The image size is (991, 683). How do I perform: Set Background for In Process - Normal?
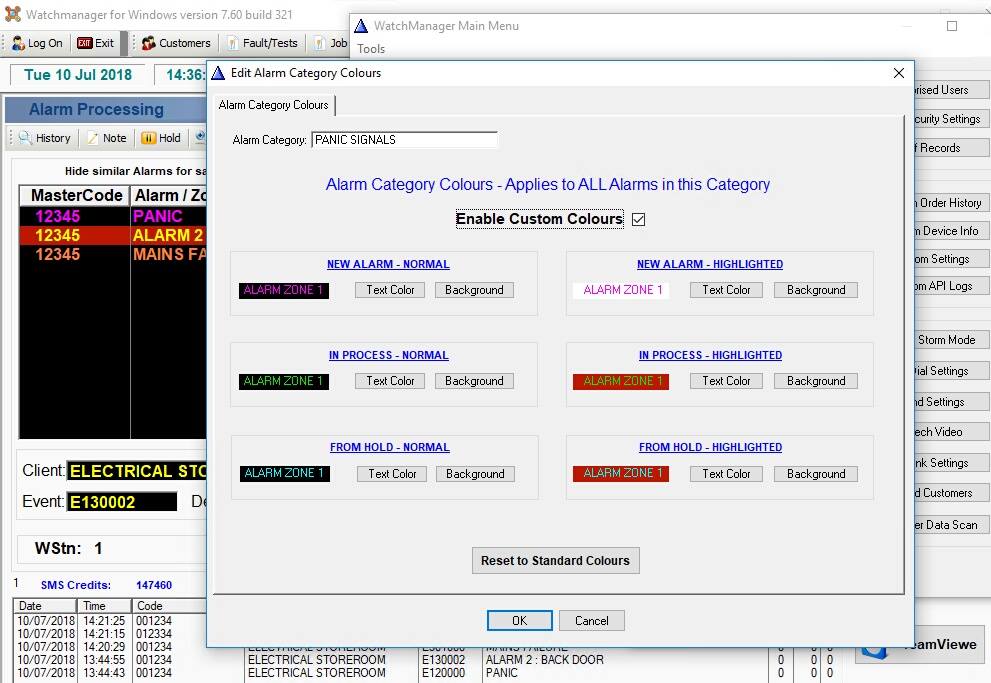[474, 381]
